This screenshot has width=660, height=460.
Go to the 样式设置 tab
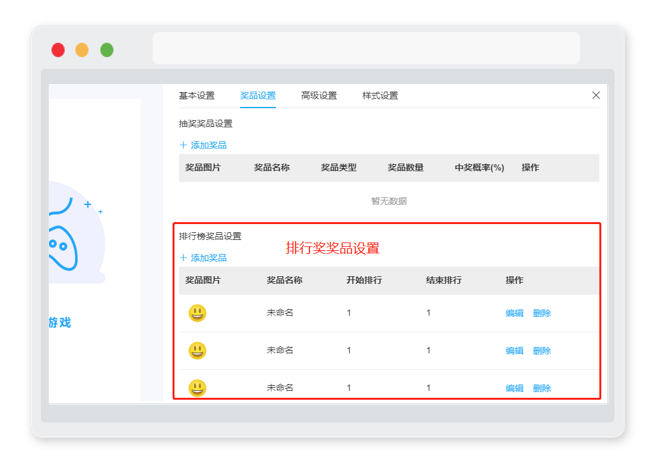coord(380,96)
